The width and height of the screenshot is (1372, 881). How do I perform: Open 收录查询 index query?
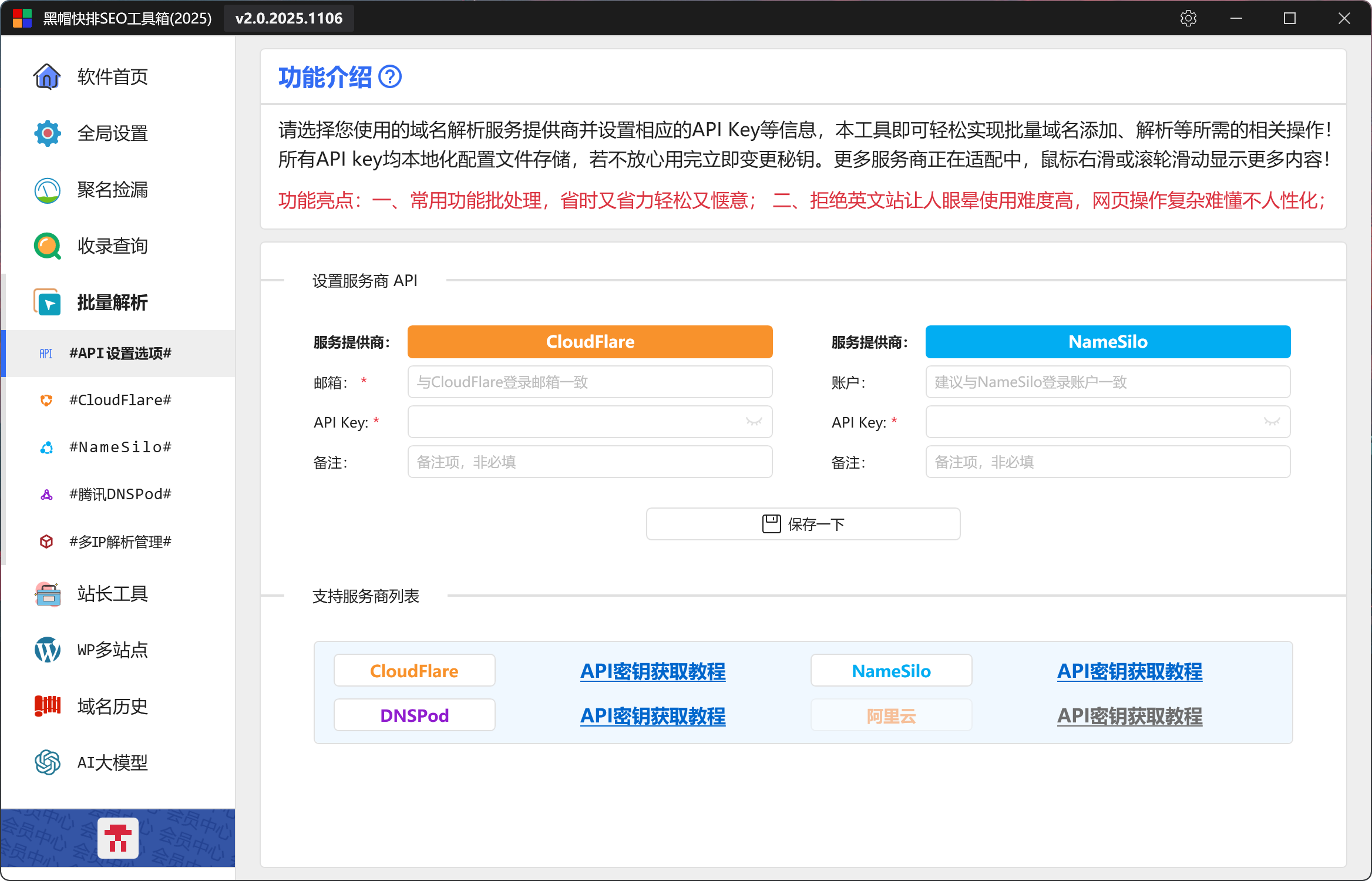[112, 246]
